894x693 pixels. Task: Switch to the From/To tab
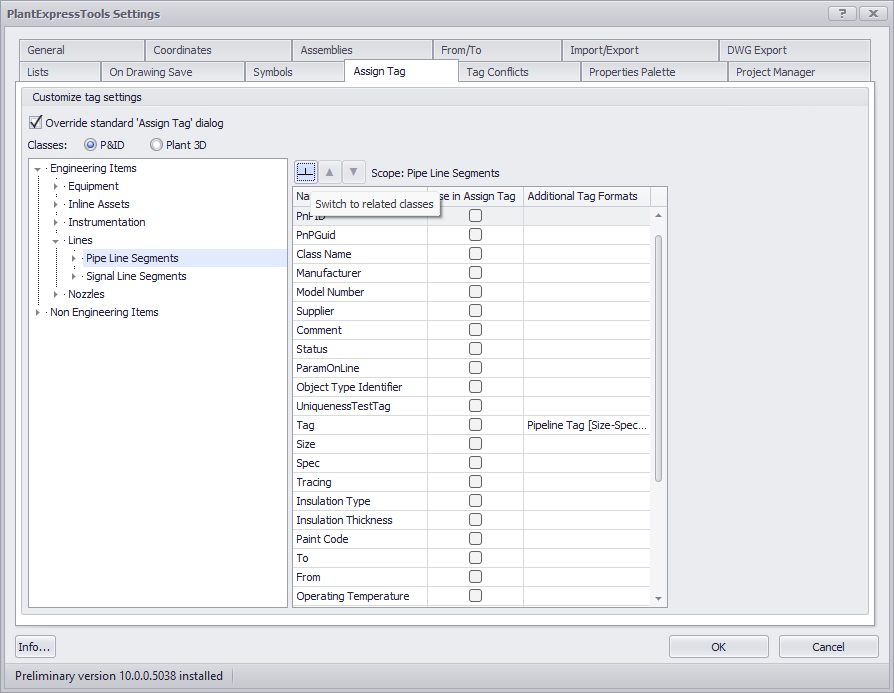(x=497, y=50)
